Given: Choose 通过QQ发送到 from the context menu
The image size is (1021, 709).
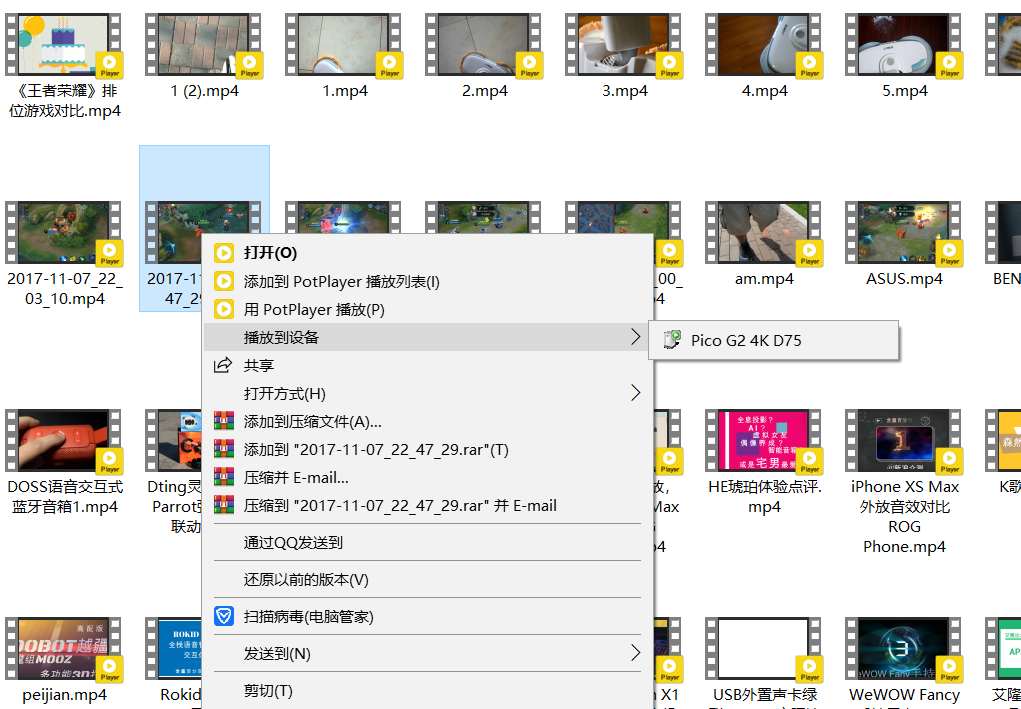Looking at the screenshot, I should click(293, 543).
